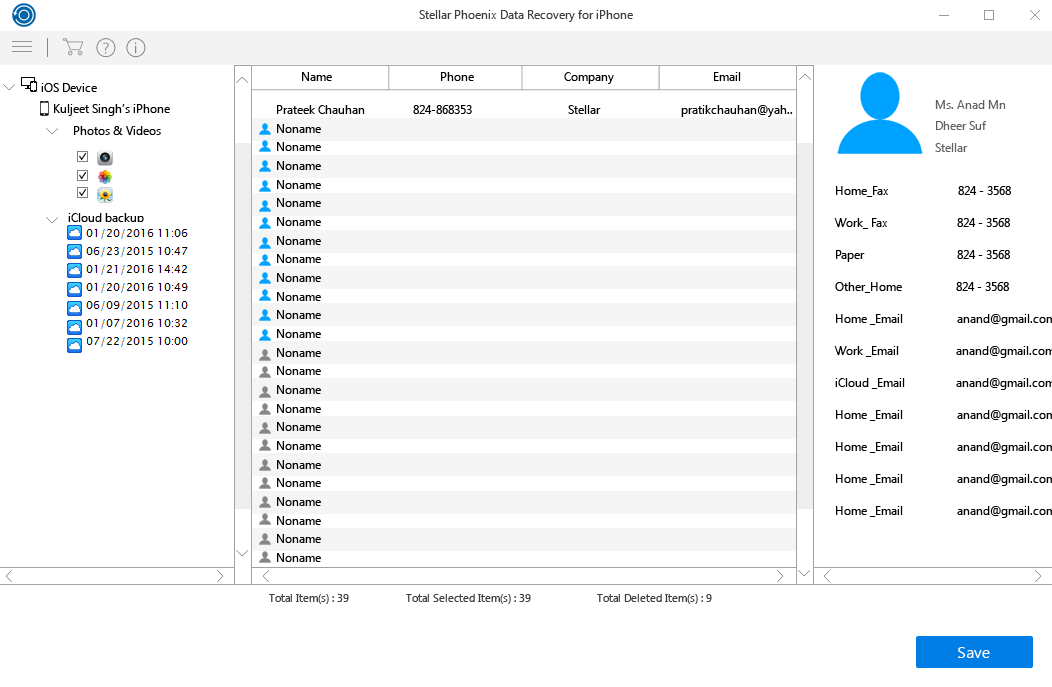Image resolution: width=1052 pixels, height=687 pixels.
Task: Select the iCloud backup 07/22/2015 10:00 entry
Action: 137,341
